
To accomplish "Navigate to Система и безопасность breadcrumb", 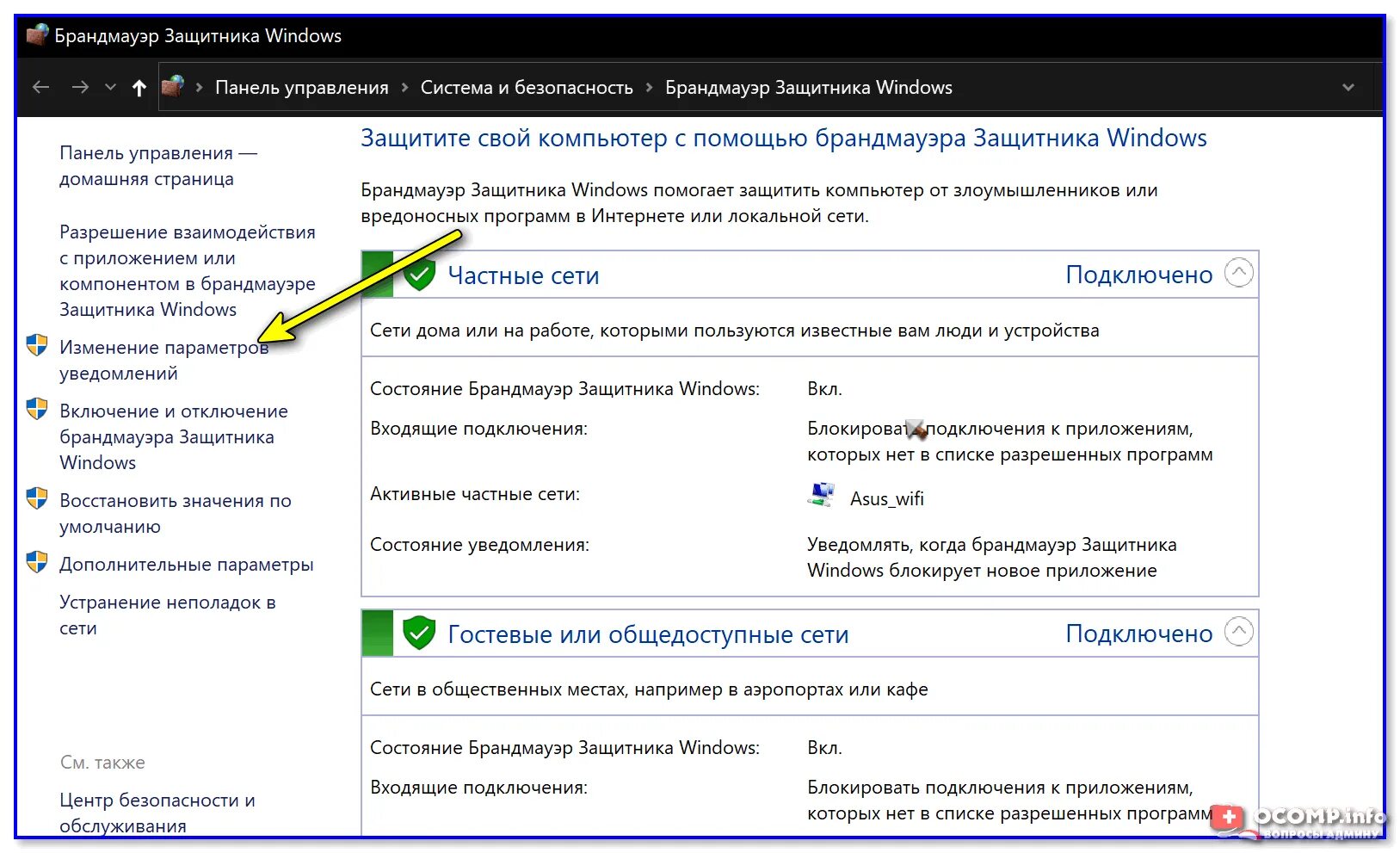I will coord(527,87).
